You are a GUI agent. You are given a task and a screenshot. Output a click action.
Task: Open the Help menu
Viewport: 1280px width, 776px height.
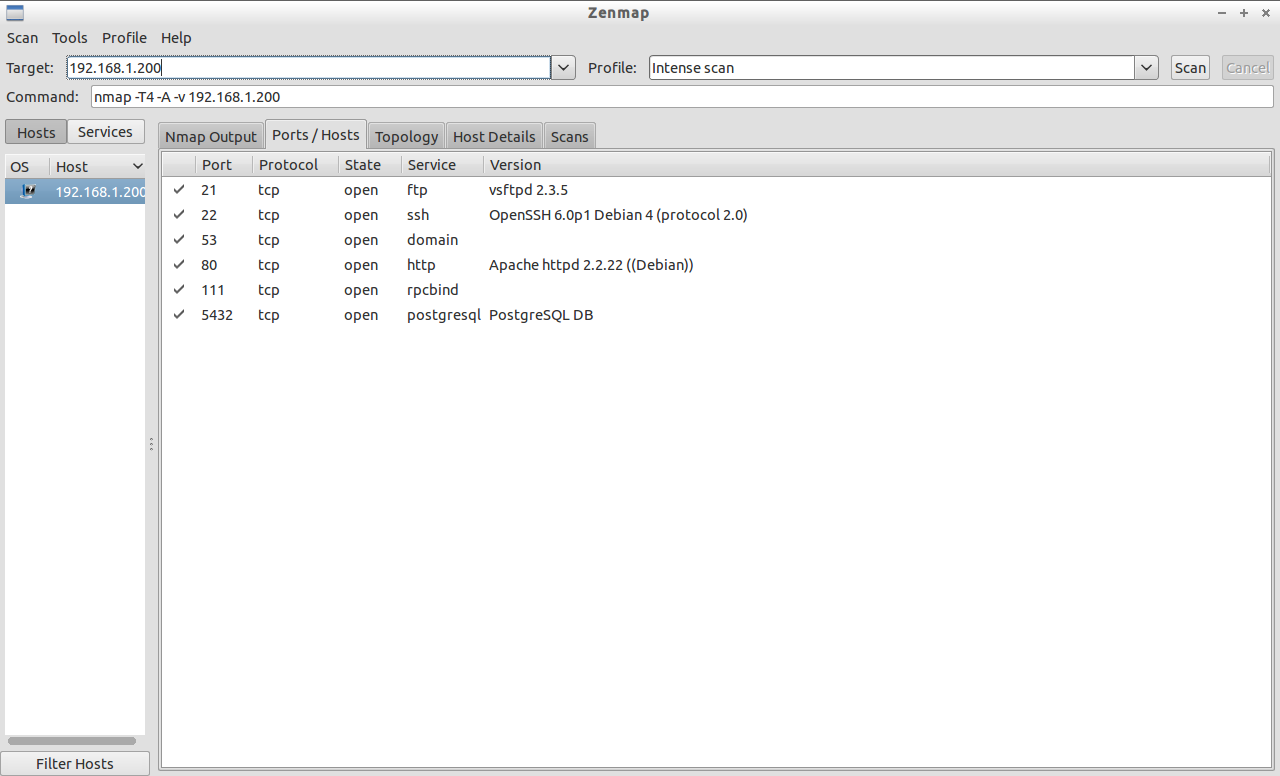click(176, 38)
